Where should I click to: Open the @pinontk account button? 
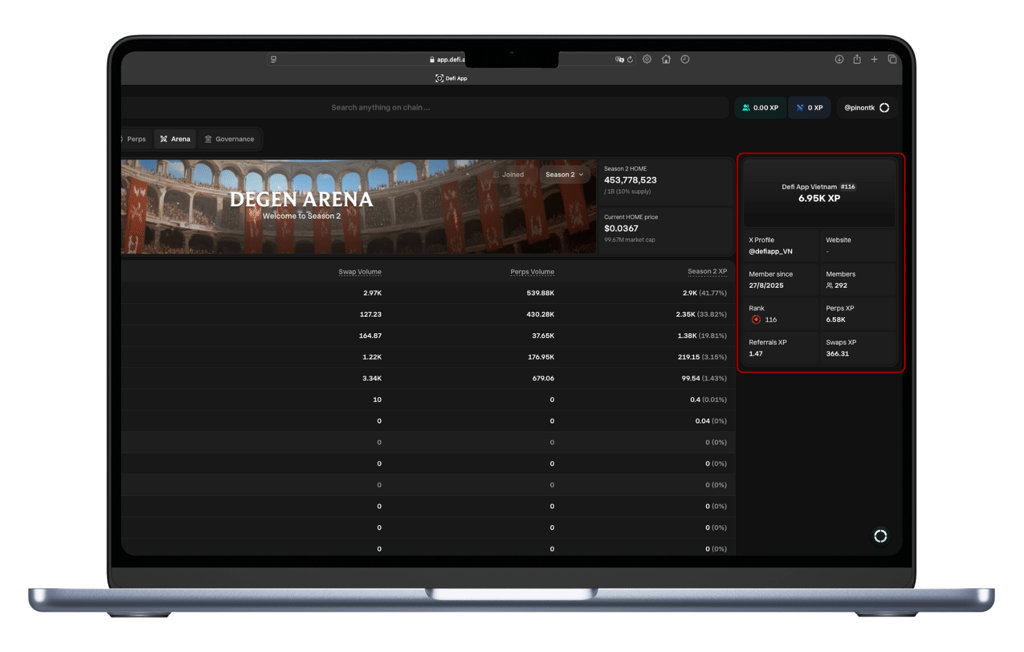pyautogui.click(x=866, y=108)
